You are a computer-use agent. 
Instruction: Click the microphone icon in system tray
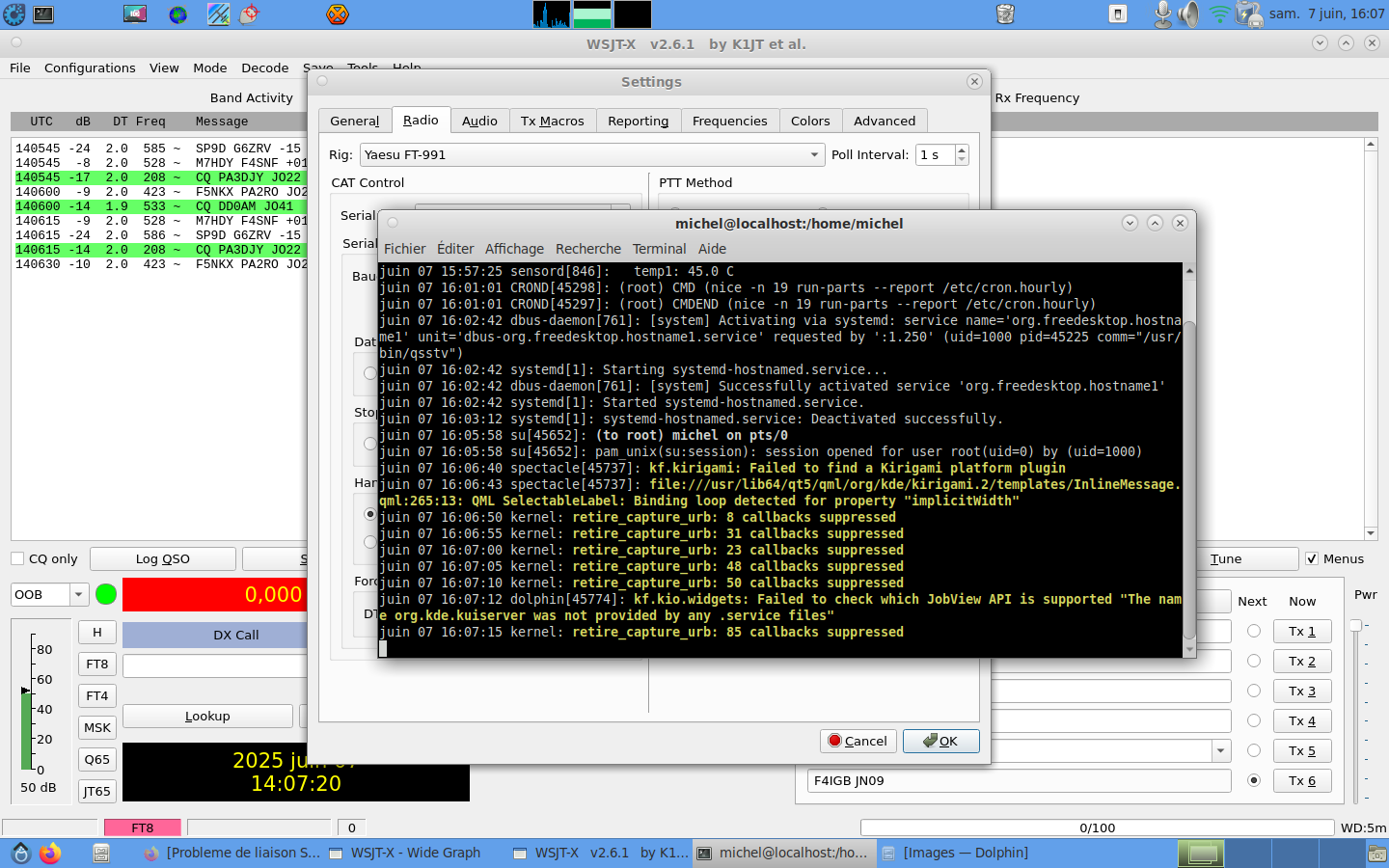point(1163,14)
